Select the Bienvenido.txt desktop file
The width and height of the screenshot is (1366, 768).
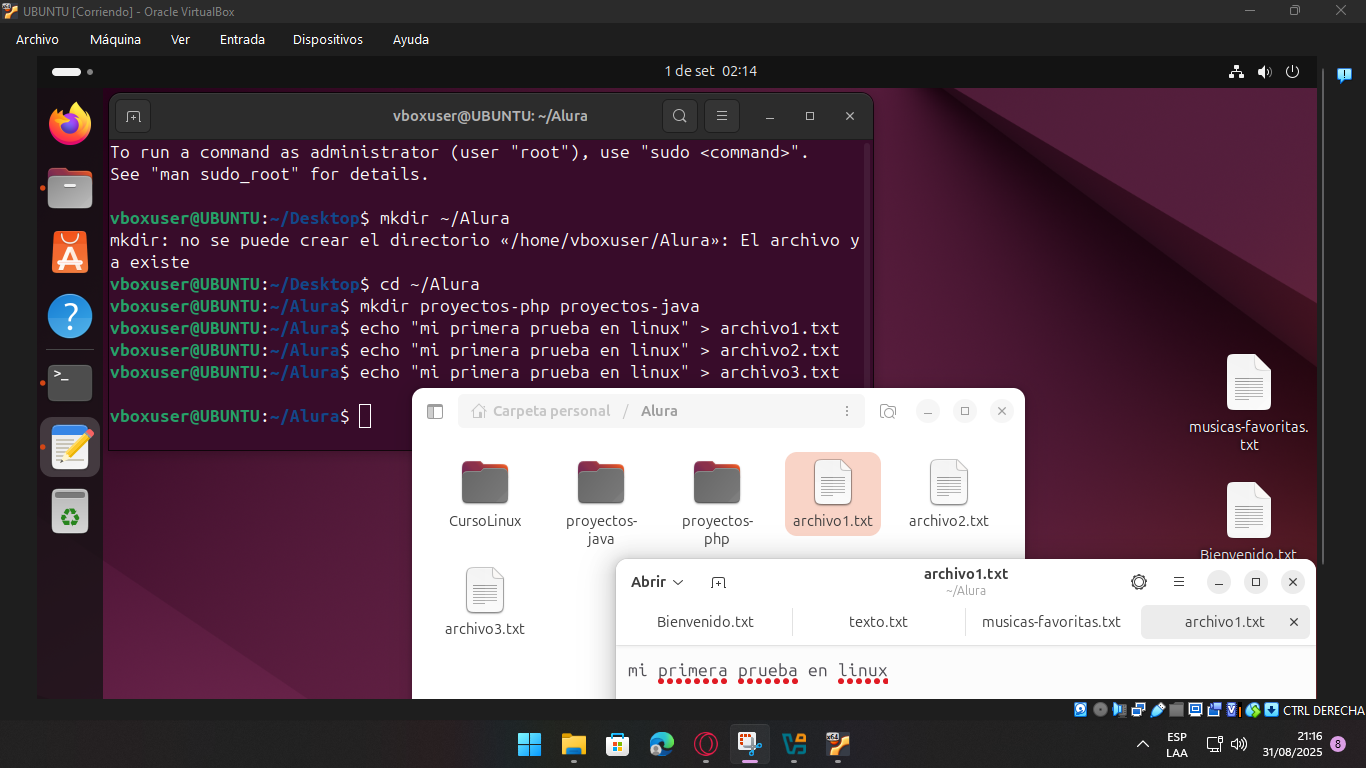(1249, 522)
